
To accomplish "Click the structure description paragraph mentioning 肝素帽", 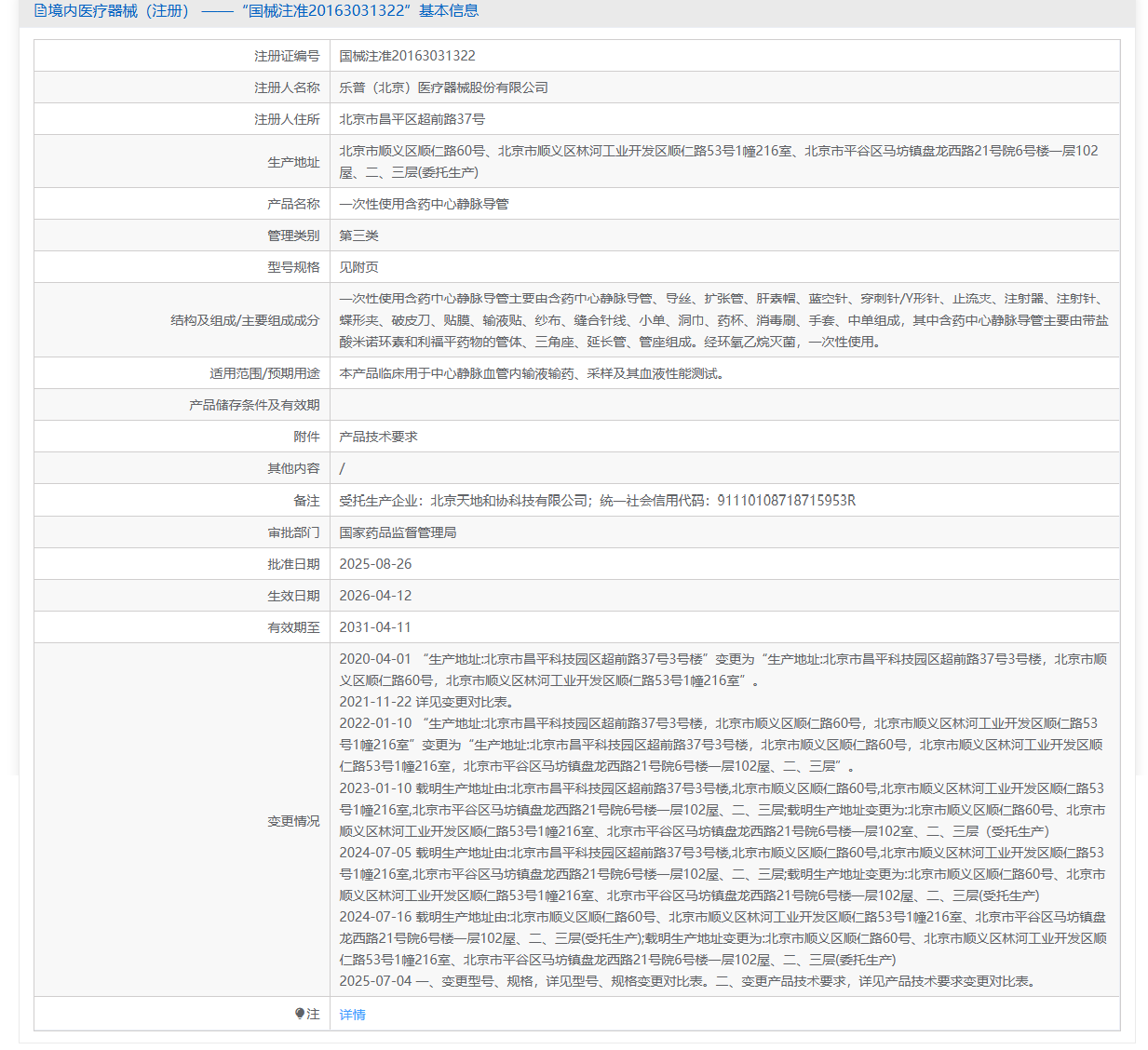I will click(723, 320).
